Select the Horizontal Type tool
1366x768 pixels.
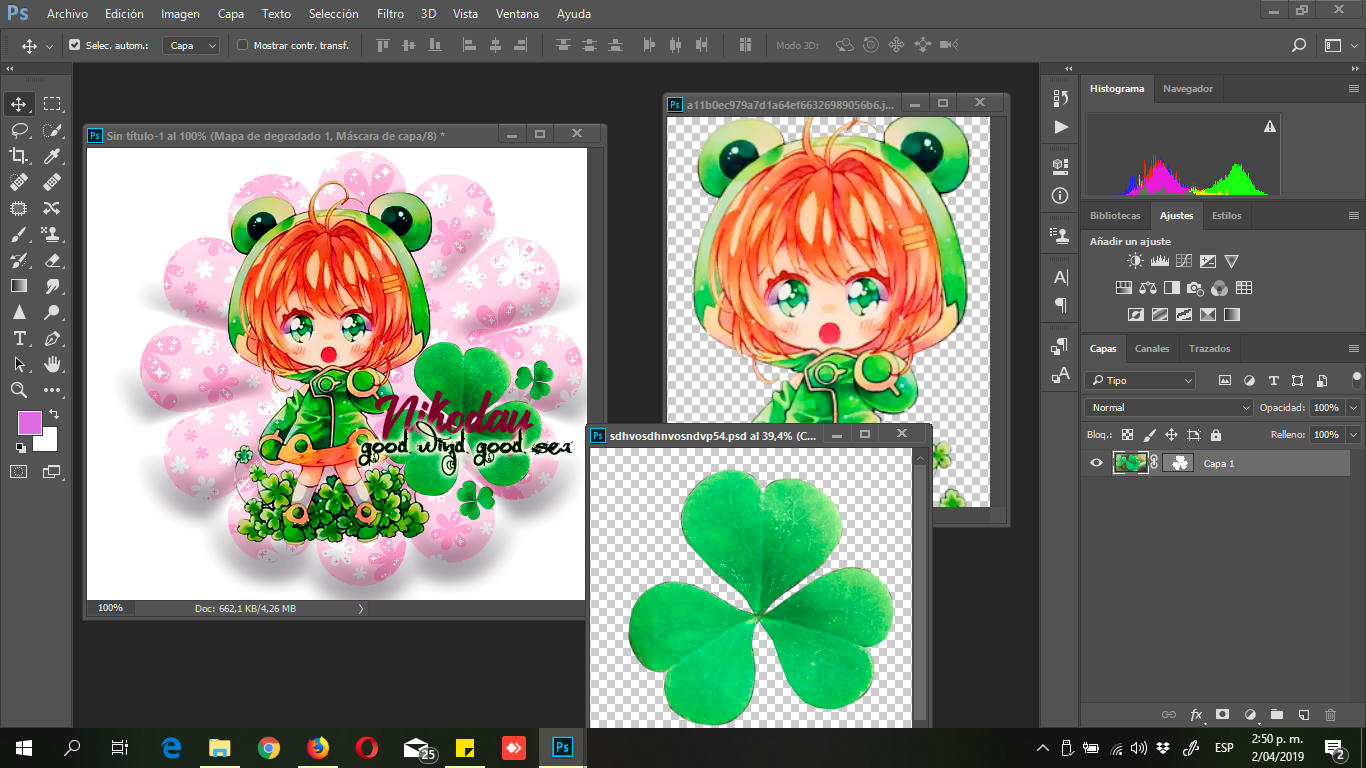coord(19,338)
